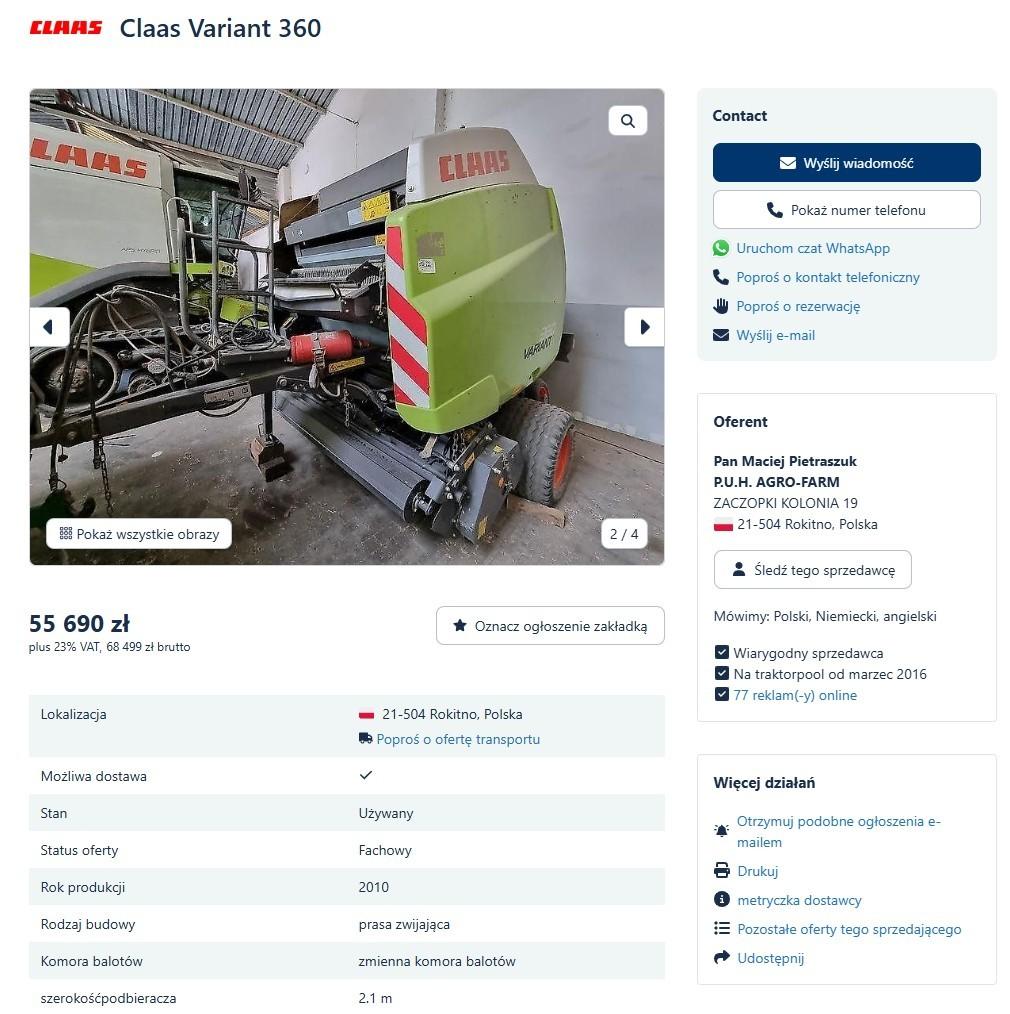Go to the previous image arrow
The image size is (1010, 1014).
click(x=49, y=327)
